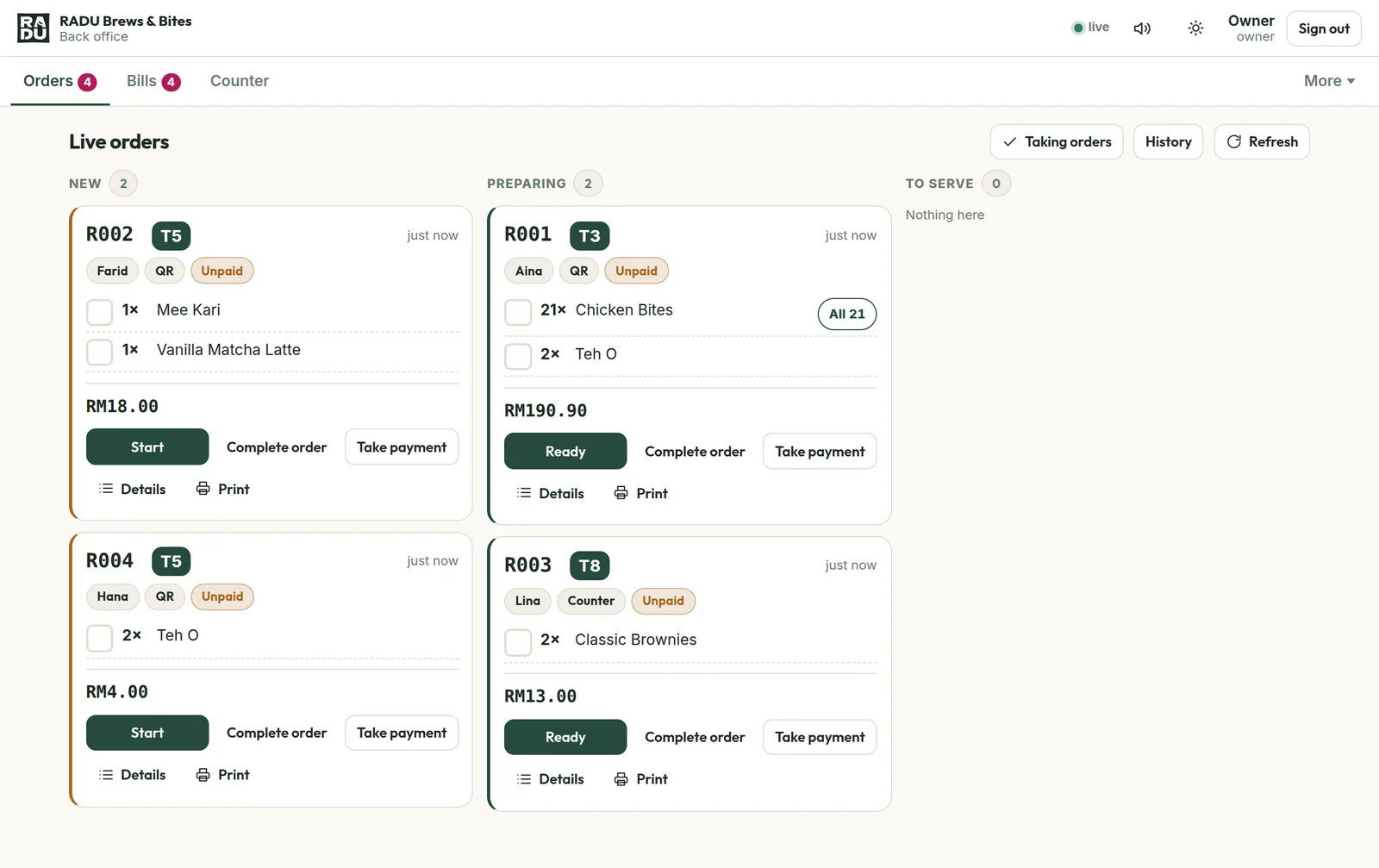Viewport: 1379px width, 868px height.
Task: Open the order History
Action: pyautogui.click(x=1168, y=141)
